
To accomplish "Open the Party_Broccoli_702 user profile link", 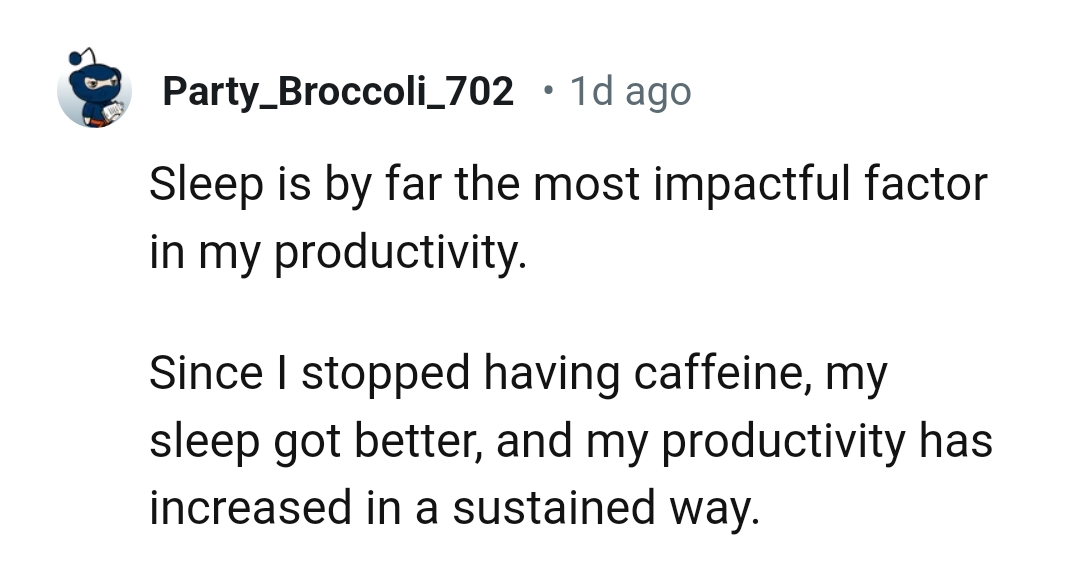I will pos(338,92).
